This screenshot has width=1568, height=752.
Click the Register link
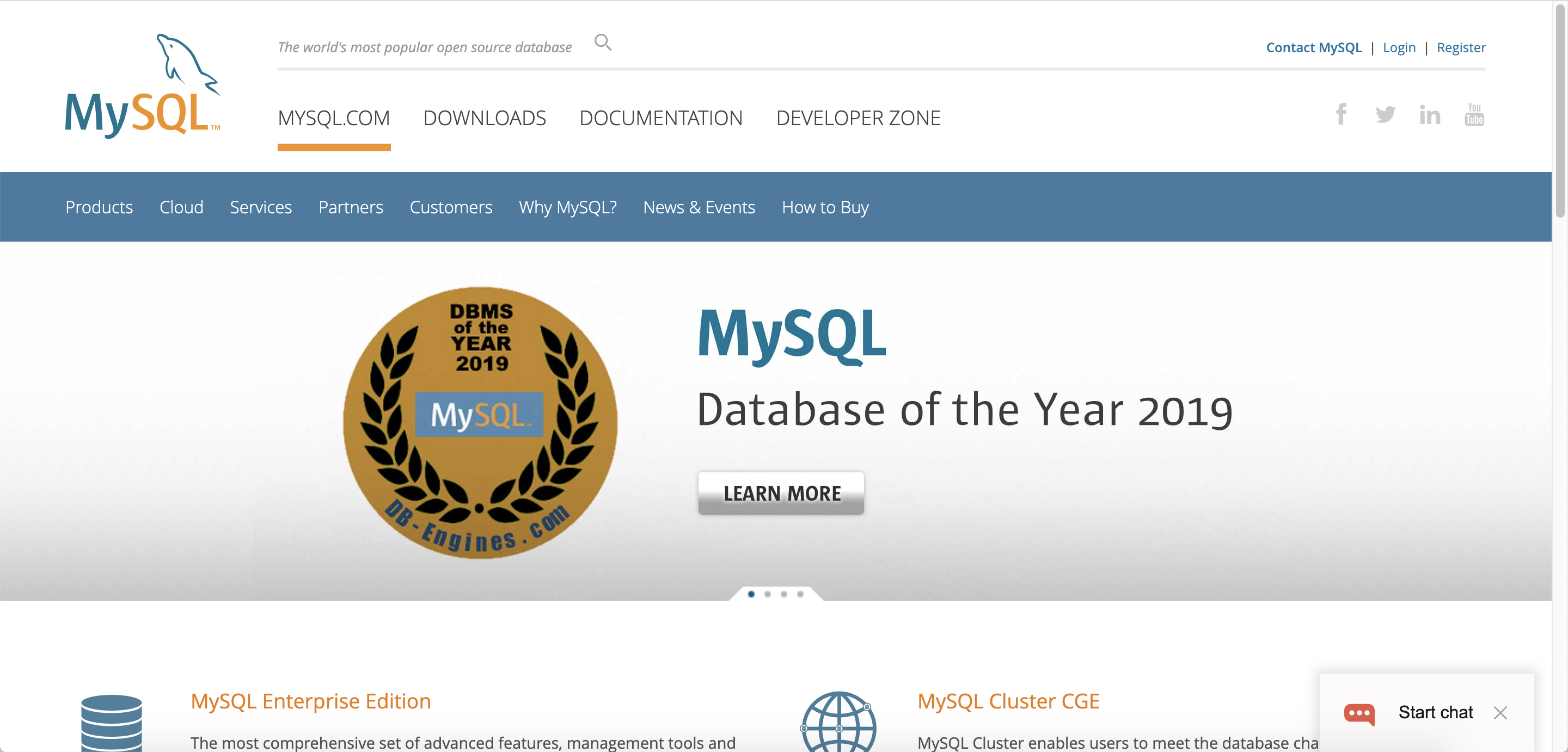(1461, 47)
